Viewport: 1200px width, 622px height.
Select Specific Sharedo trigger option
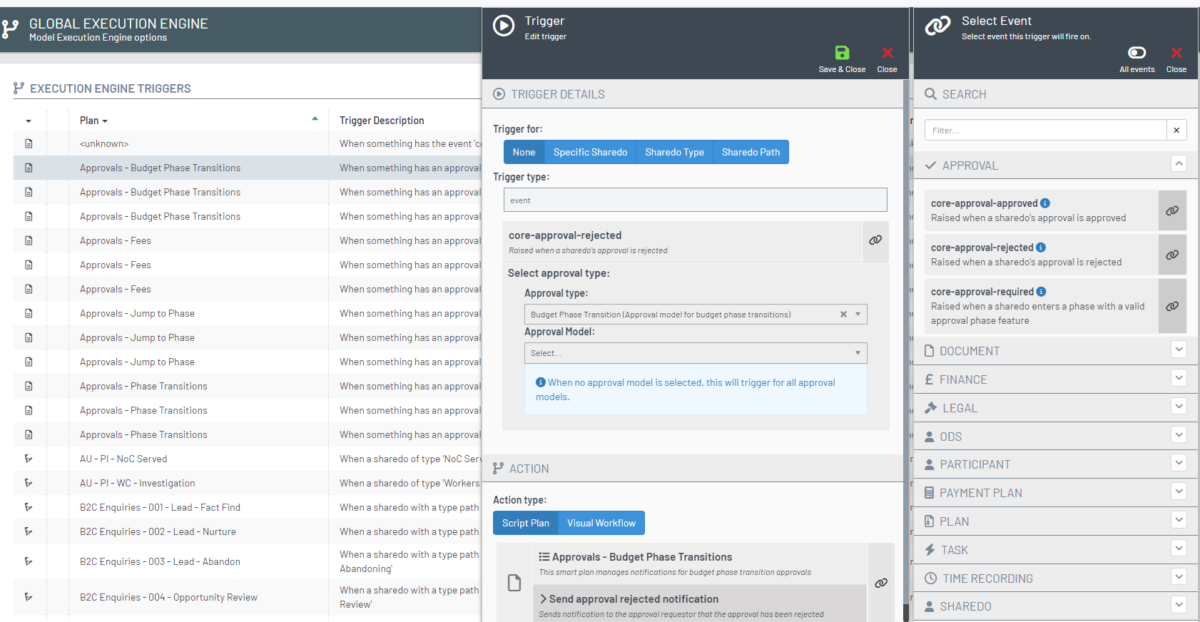590,152
